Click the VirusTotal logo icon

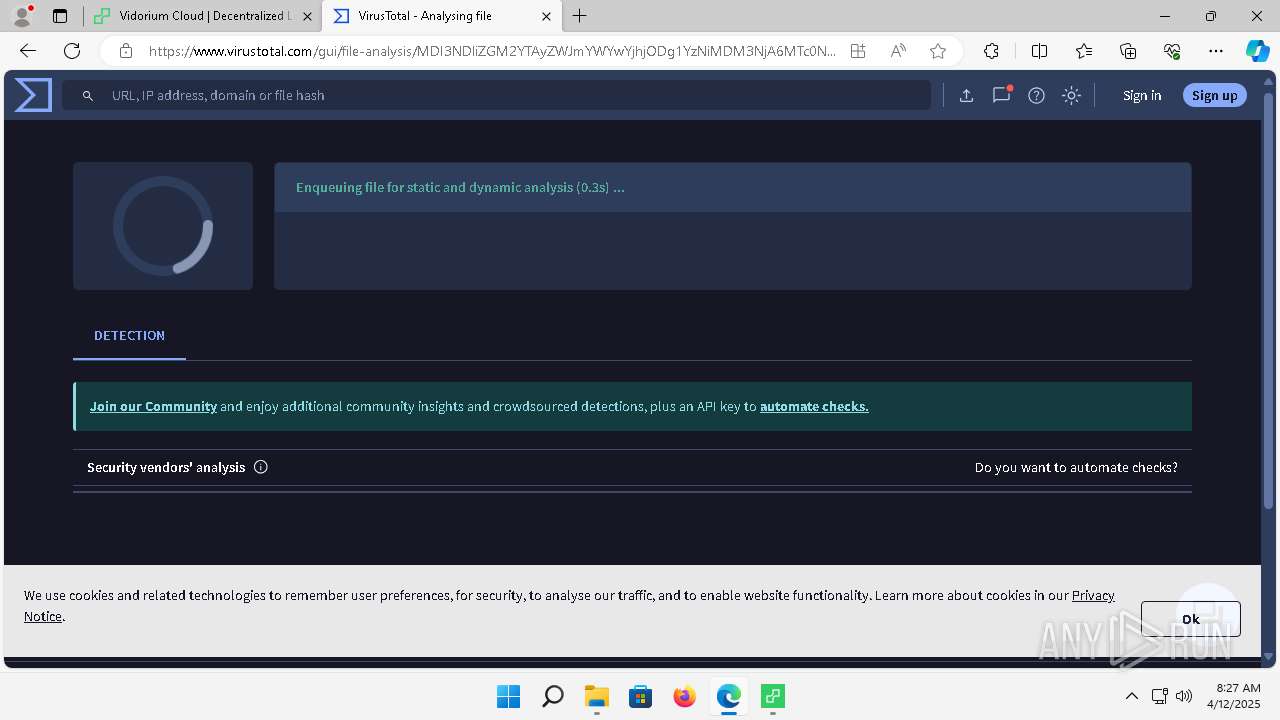pos(33,95)
